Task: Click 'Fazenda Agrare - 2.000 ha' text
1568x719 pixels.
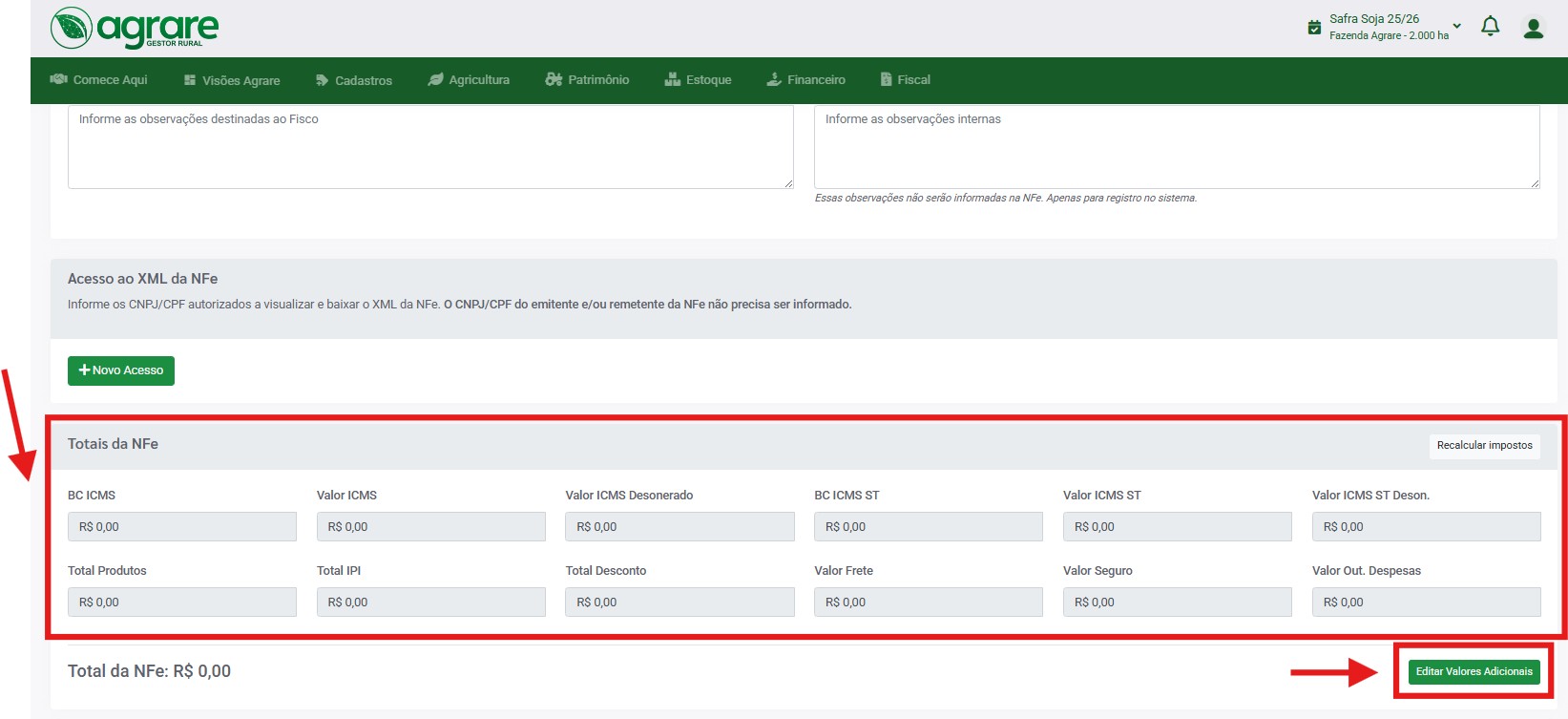Action: (1389, 36)
